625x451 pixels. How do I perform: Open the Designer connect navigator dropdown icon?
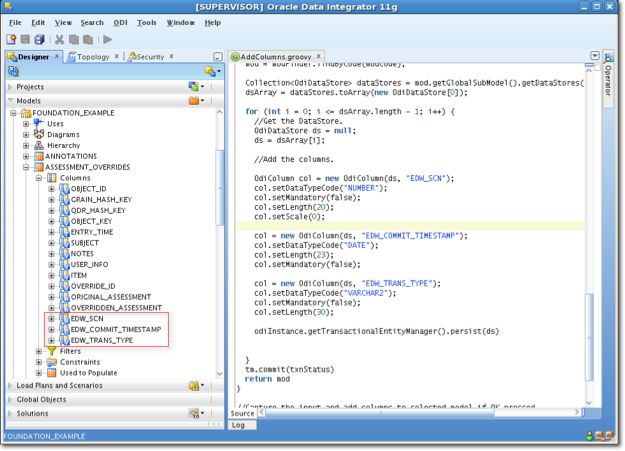[213, 71]
